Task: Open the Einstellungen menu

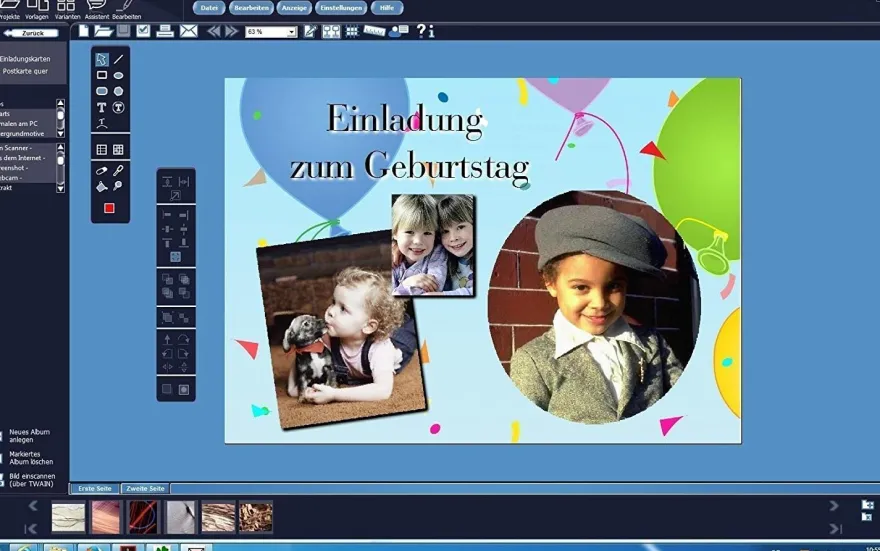Action: click(341, 8)
